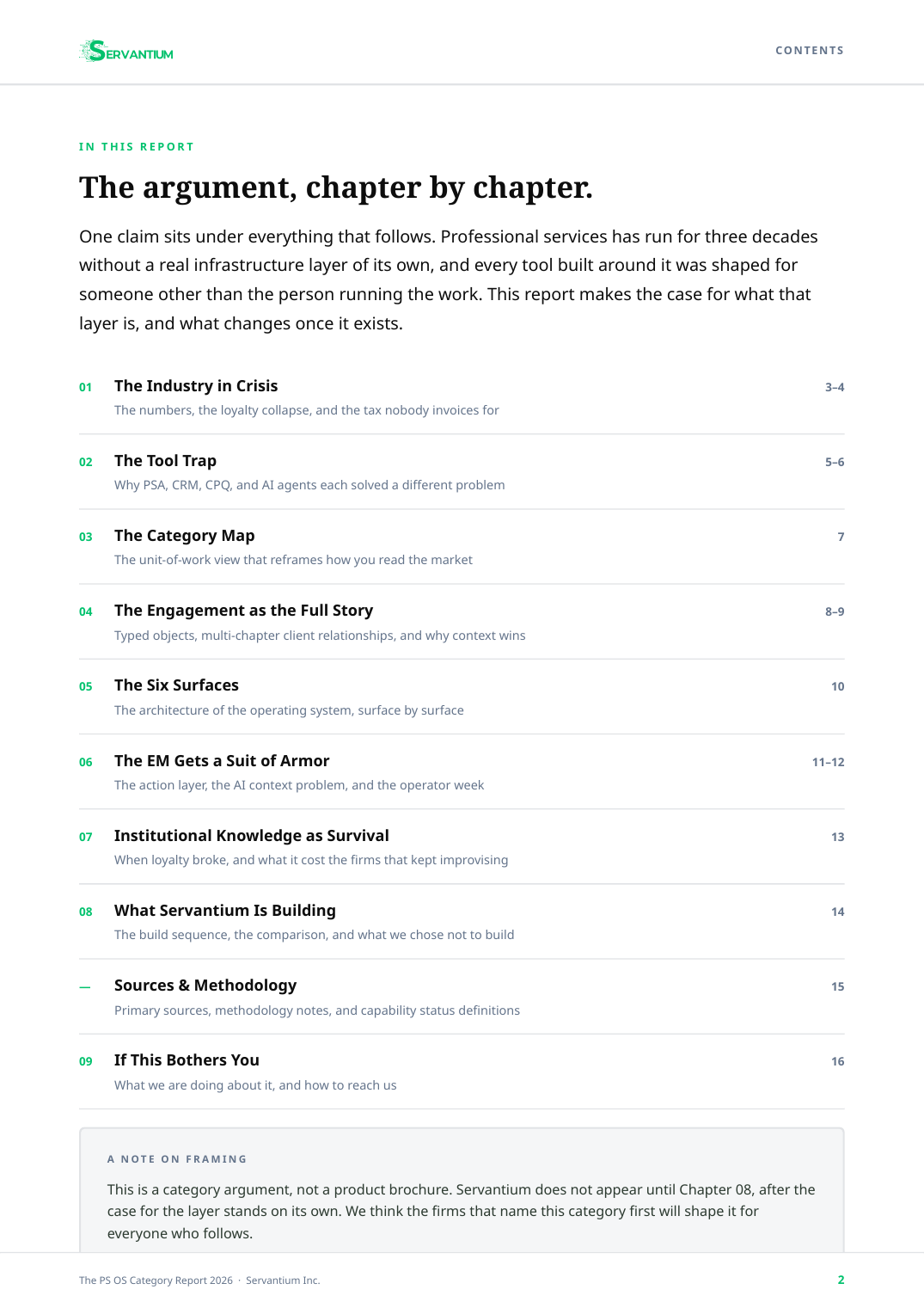Image resolution: width=924 pixels, height=1308 pixels.
Task: Click subtitle 'Primary sources, methodology notes...'
Action: (x=317, y=1011)
